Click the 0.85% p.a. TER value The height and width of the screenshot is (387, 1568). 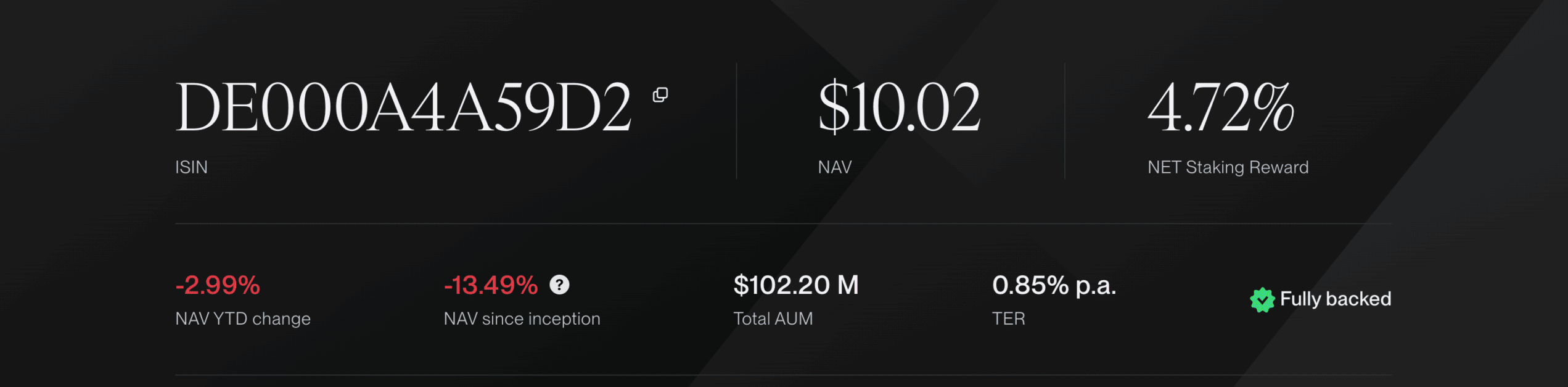tap(1054, 285)
